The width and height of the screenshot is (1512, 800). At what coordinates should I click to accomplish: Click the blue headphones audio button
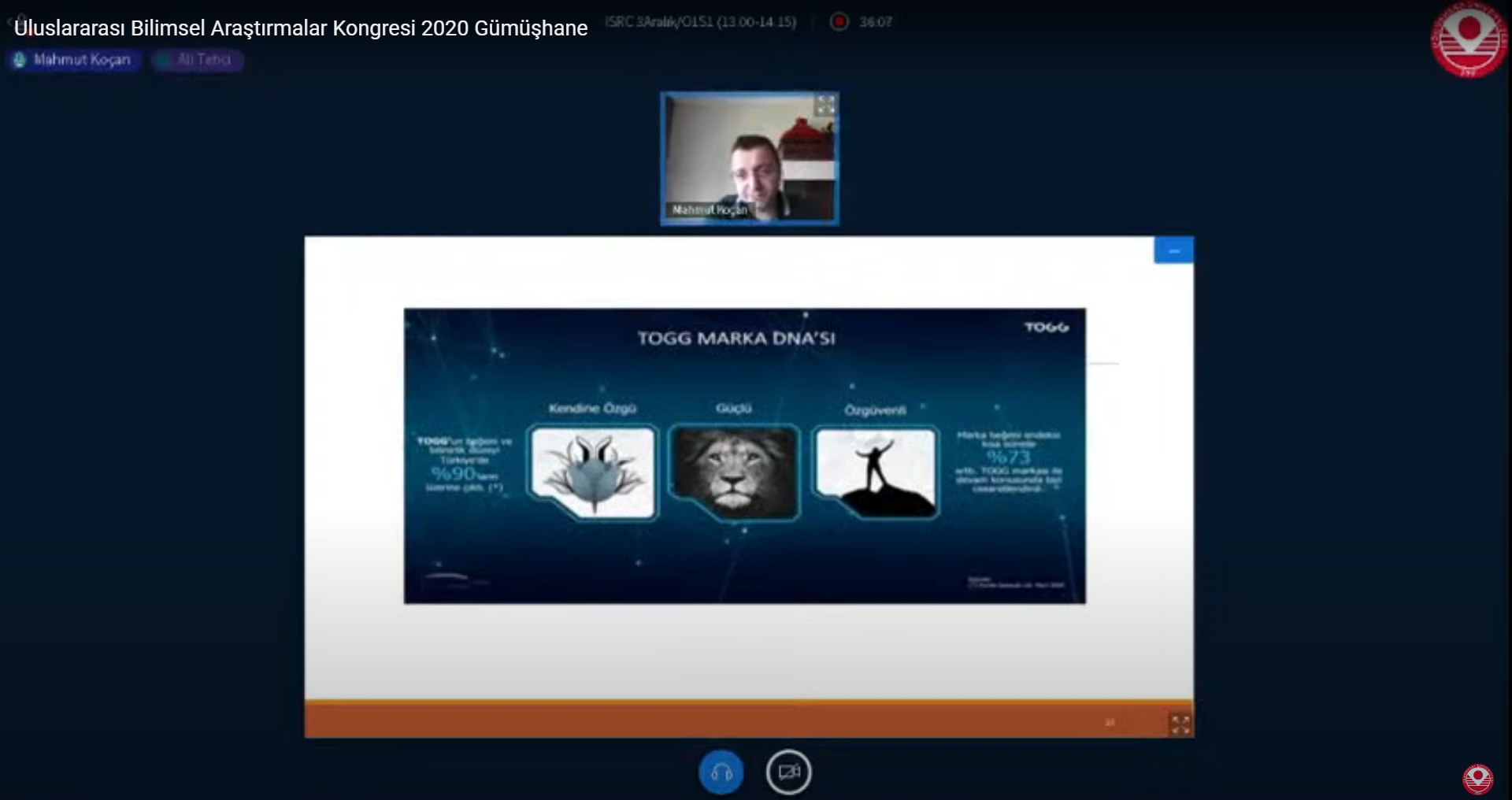tap(721, 772)
